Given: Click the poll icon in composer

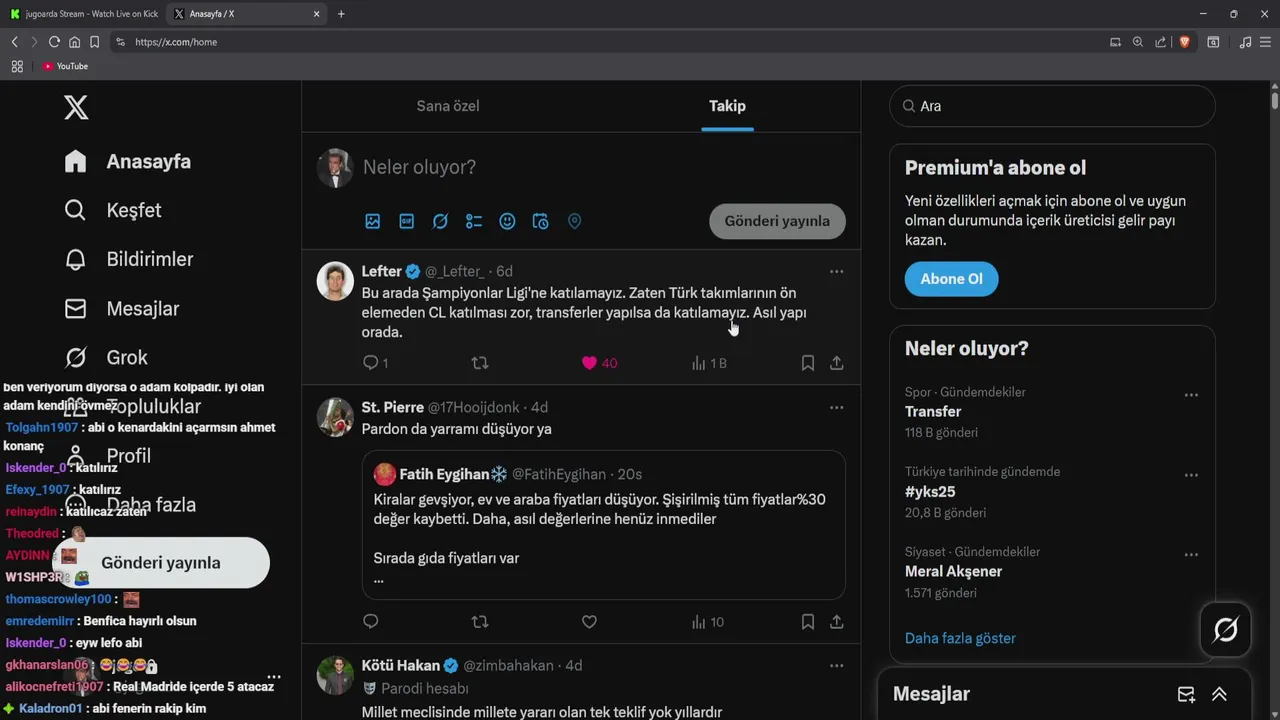Looking at the screenshot, I should (474, 221).
